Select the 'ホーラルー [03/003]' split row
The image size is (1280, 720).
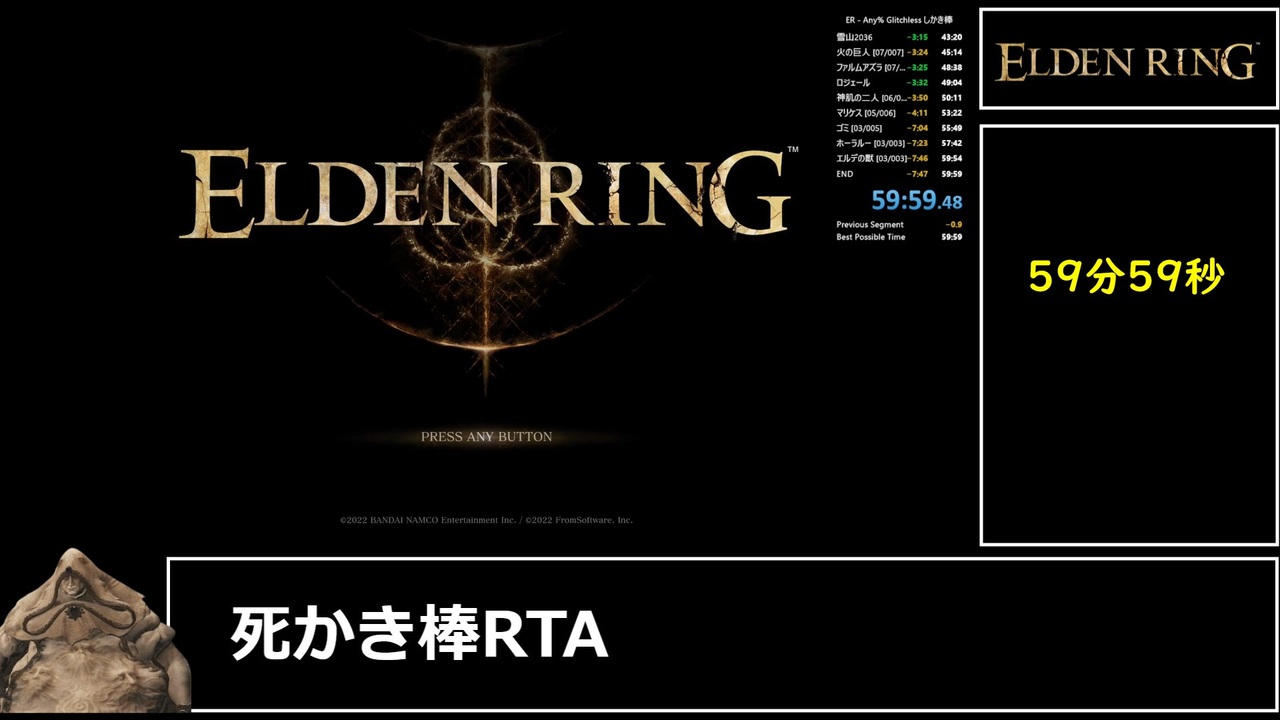899,143
